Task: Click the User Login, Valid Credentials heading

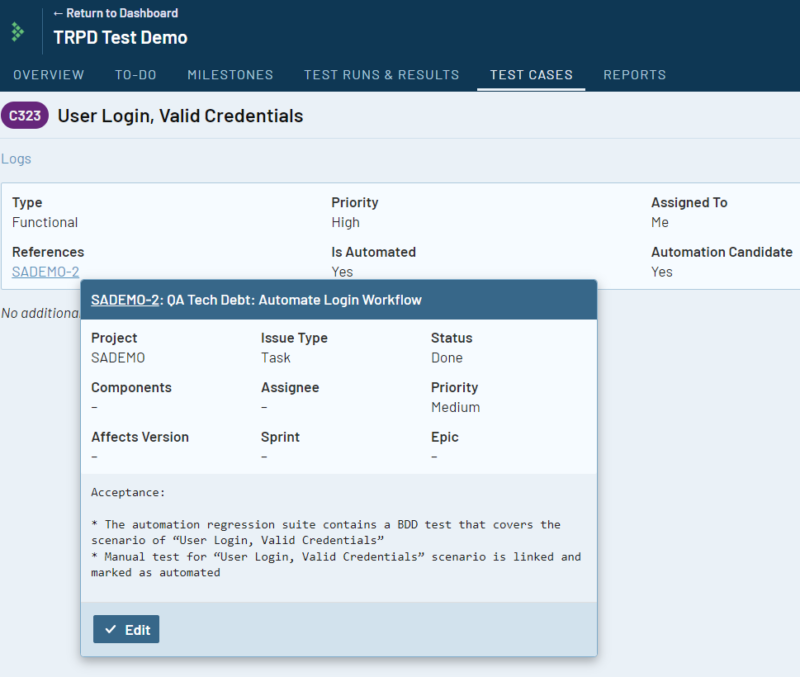Action: click(180, 116)
